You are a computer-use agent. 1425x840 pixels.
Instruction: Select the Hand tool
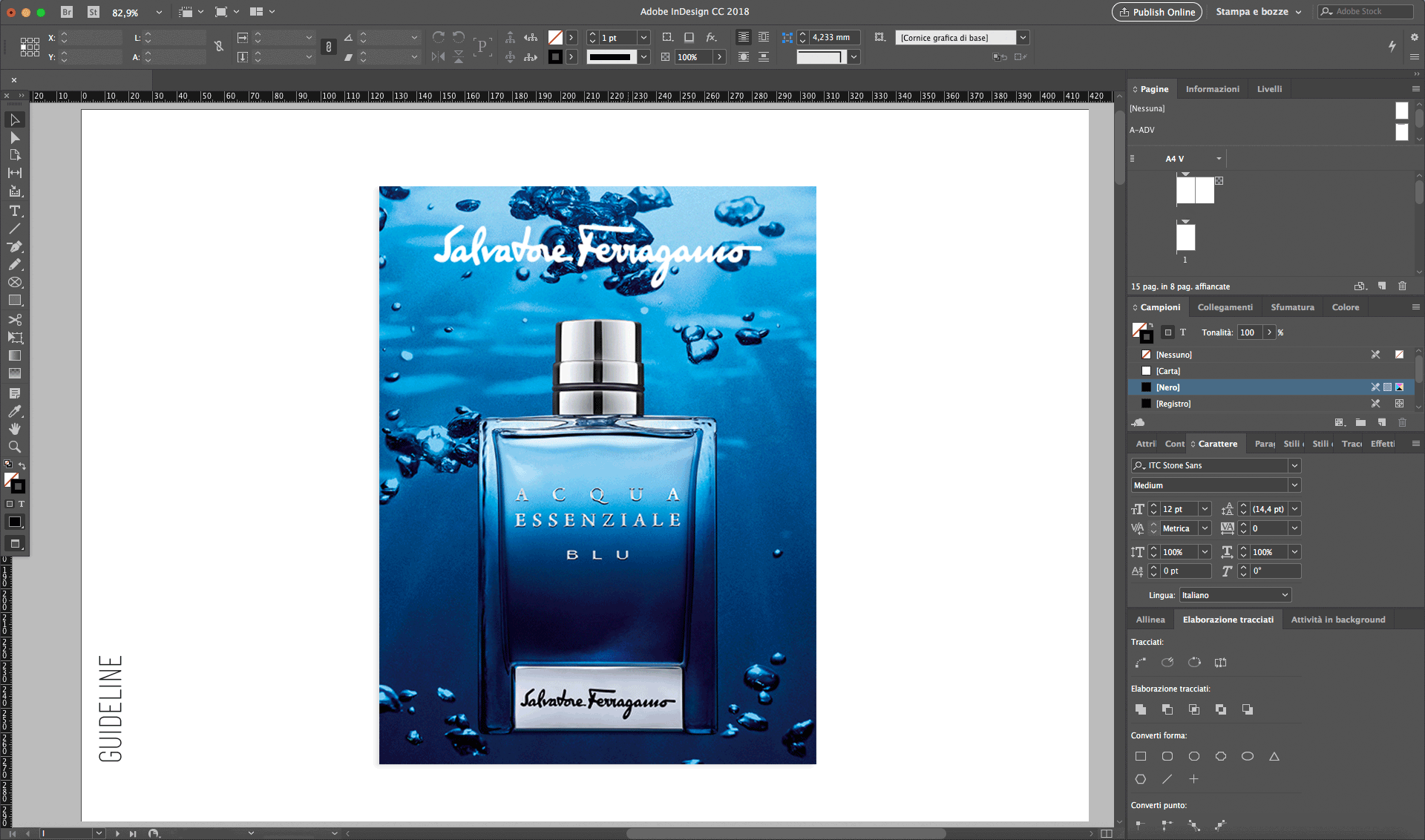[15, 429]
